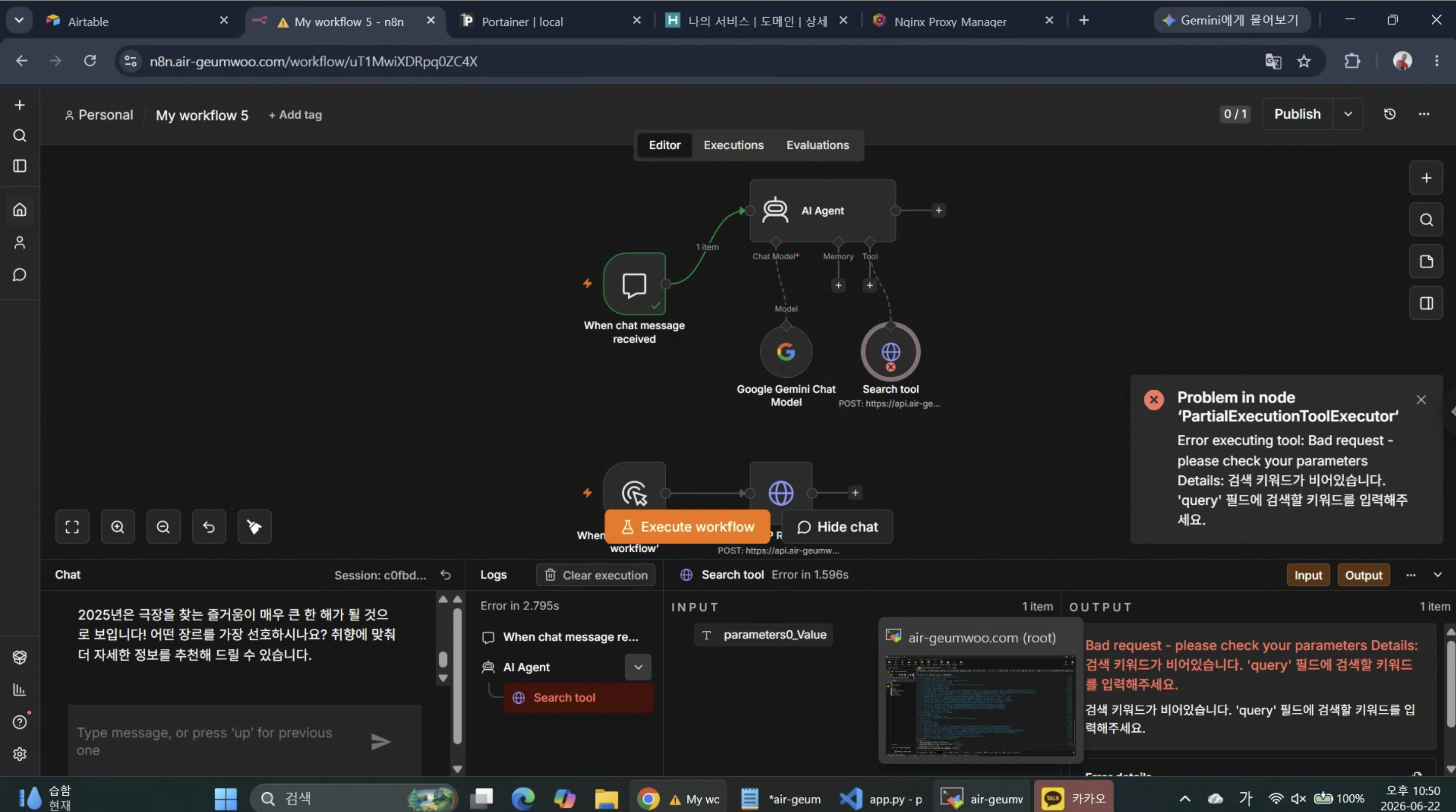Open search from the left sidebar magnifier

pos(20,136)
